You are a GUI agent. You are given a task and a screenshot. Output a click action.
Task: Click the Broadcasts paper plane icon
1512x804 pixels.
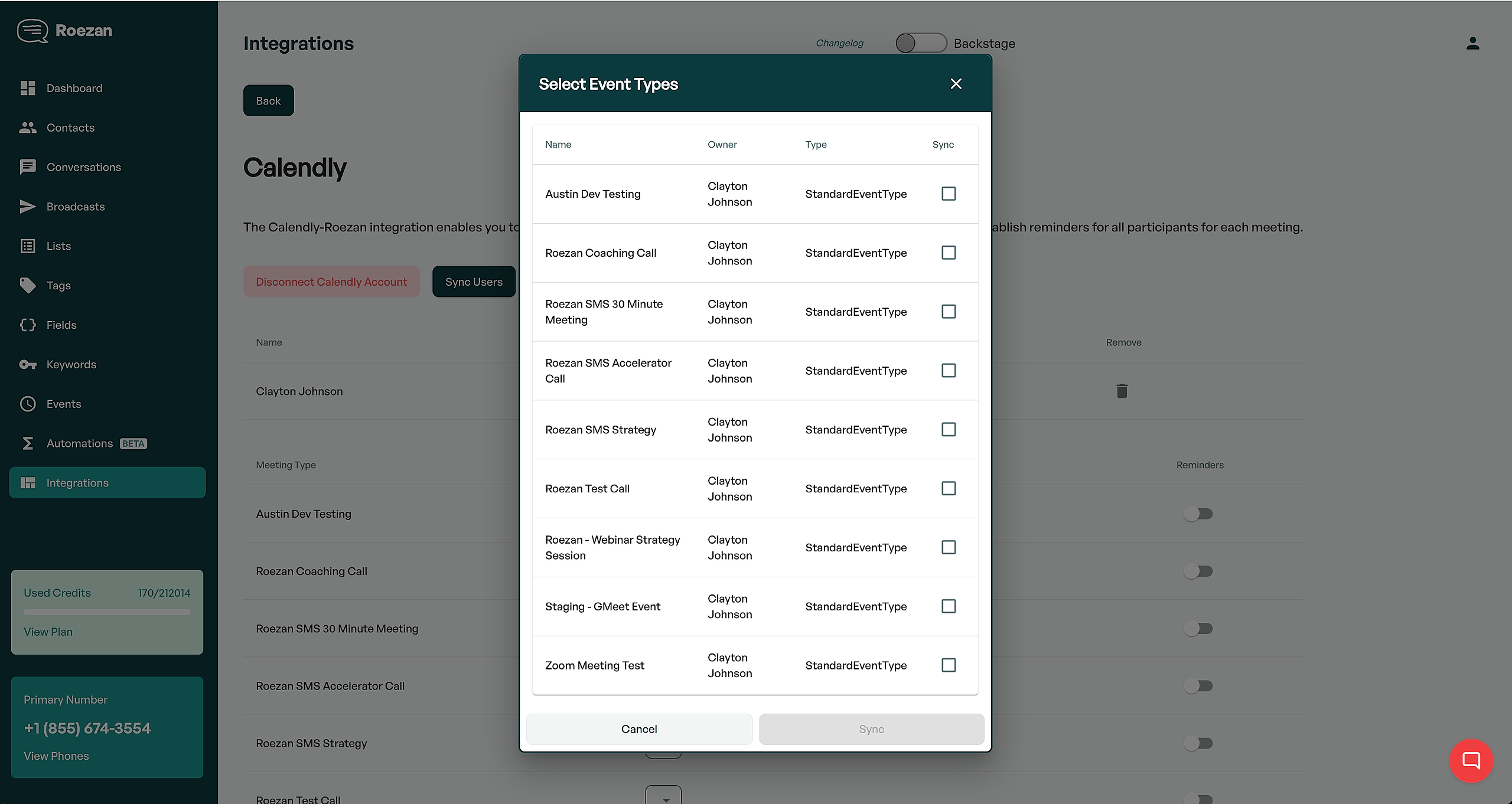[28, 207]
